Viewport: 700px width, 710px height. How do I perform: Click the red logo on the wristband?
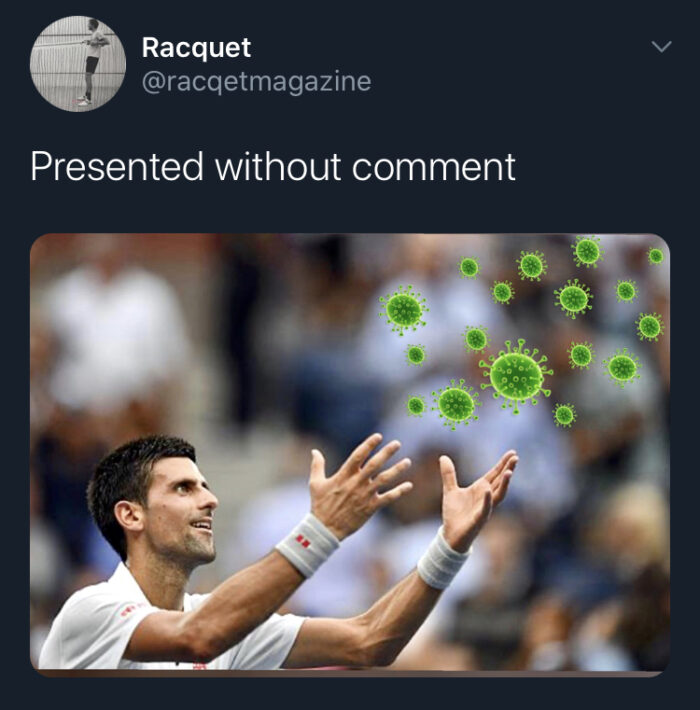point(302,540)
